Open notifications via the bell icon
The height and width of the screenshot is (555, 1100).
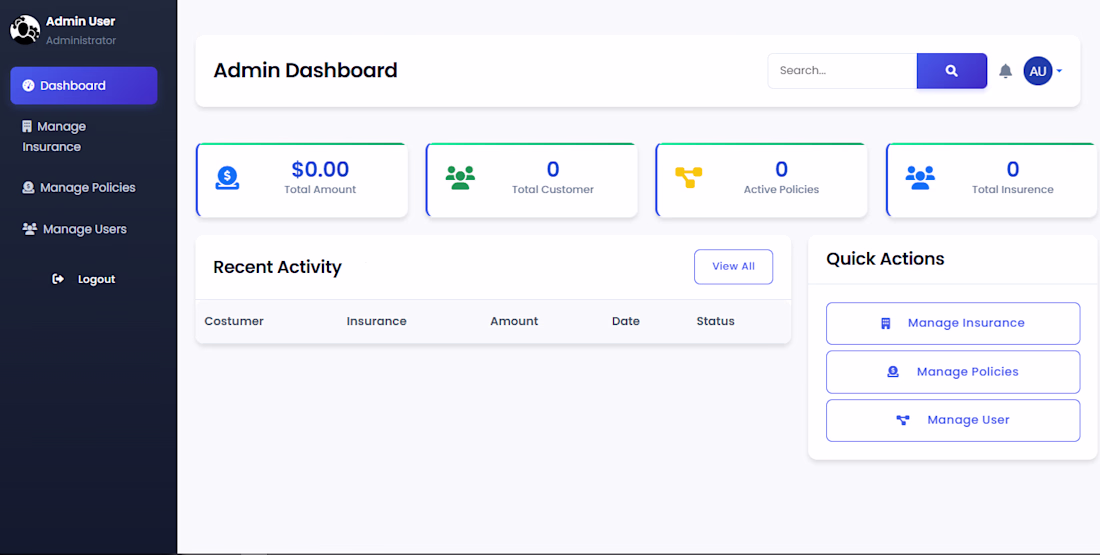1005,71
